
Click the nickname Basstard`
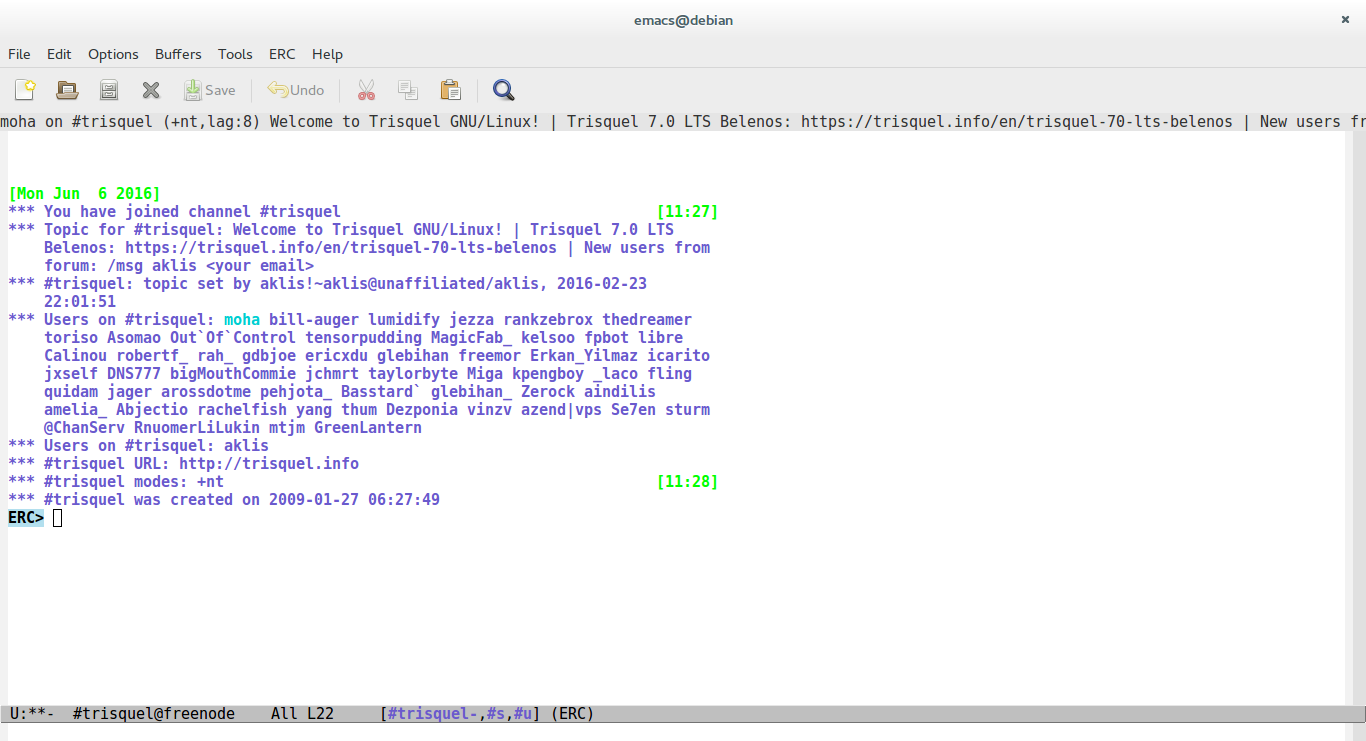382,392
